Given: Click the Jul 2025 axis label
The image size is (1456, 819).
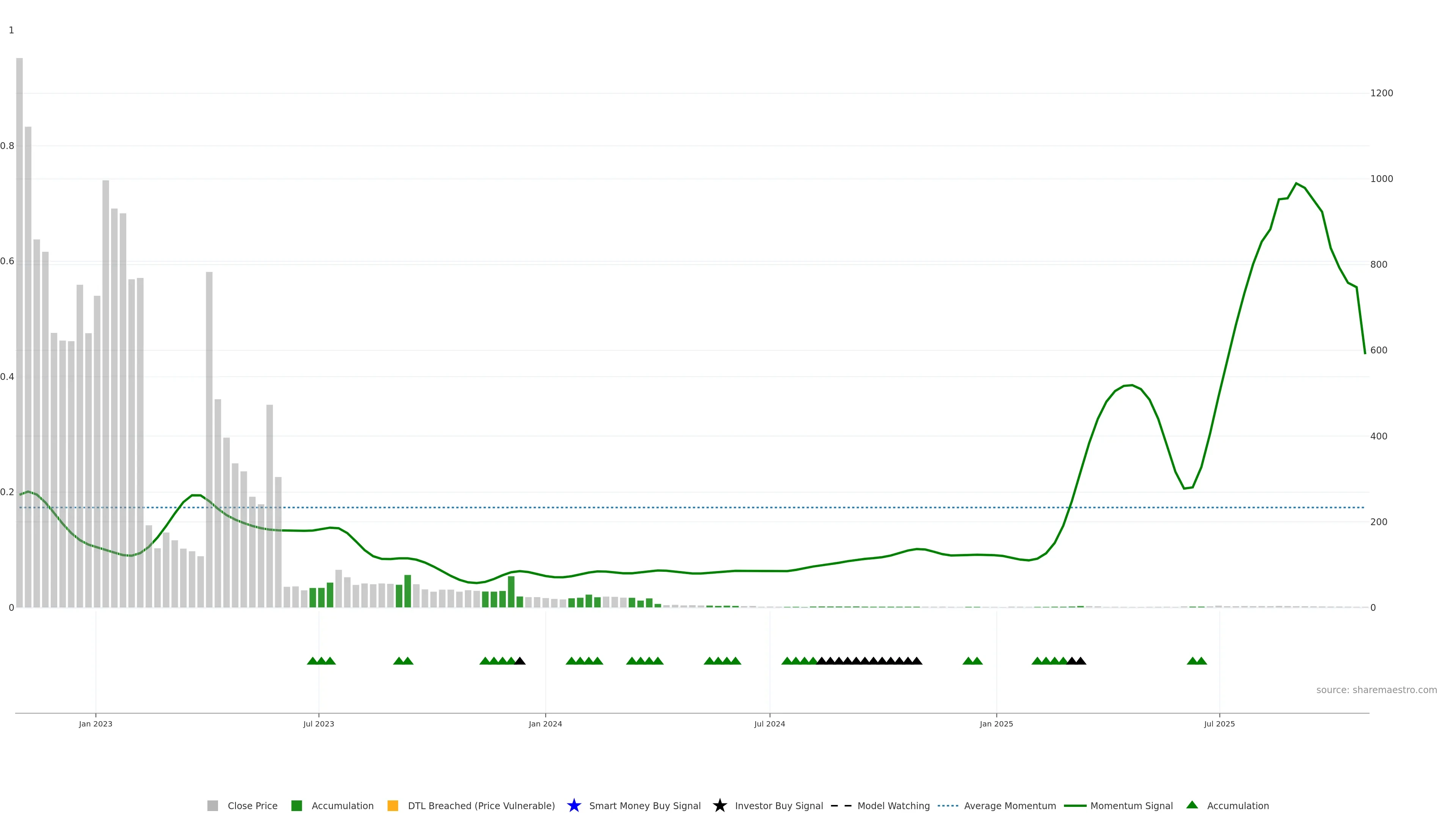Looking at the screenshot, I should (x=1219, y=723).
